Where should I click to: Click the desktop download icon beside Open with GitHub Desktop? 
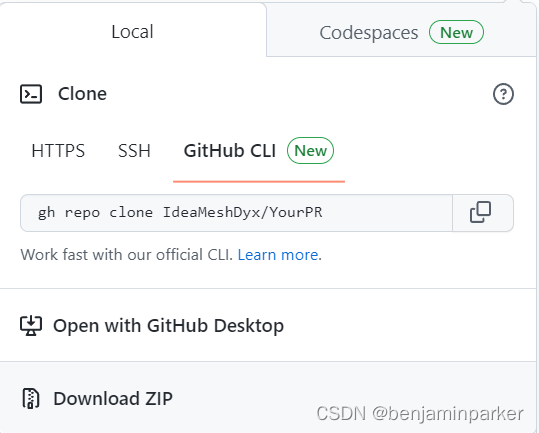[31, 325]
